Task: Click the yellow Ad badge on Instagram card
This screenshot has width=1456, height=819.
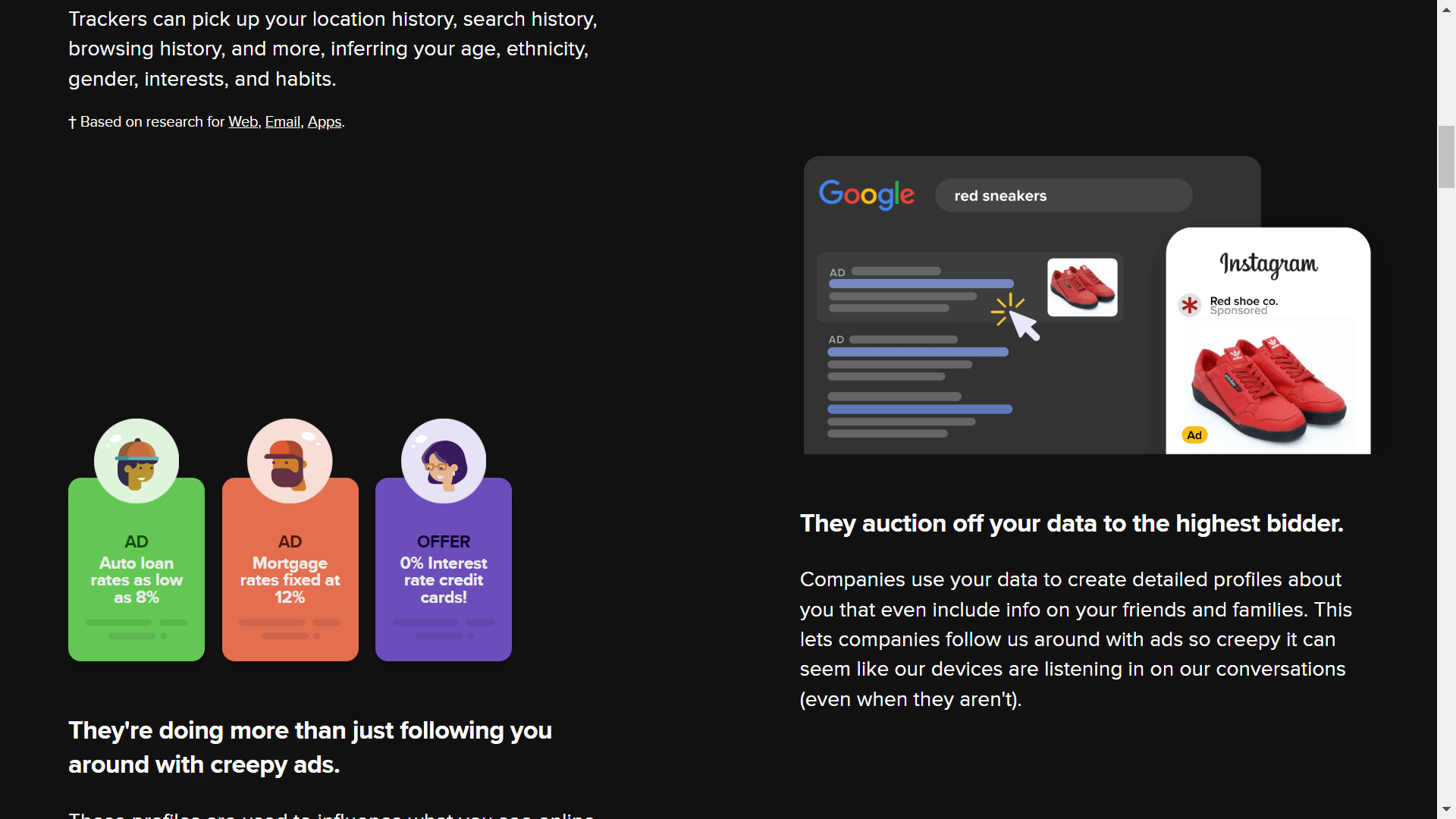Action: [x=1194, y=435]
